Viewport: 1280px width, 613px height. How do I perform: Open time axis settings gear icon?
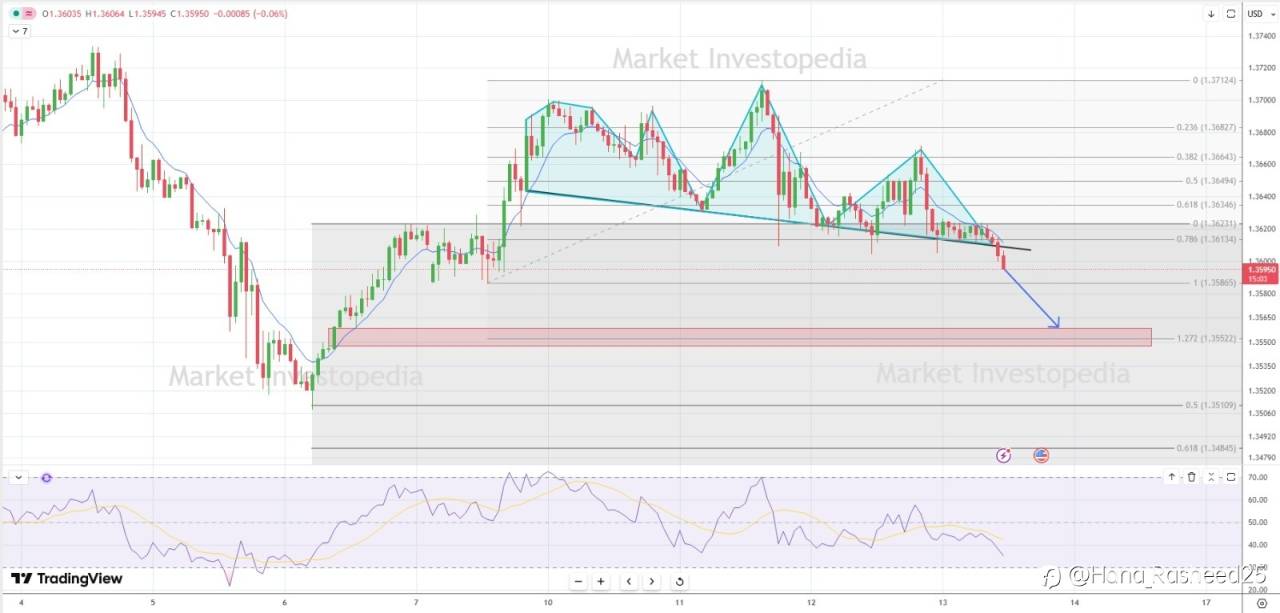click(x=1260, y=604)
